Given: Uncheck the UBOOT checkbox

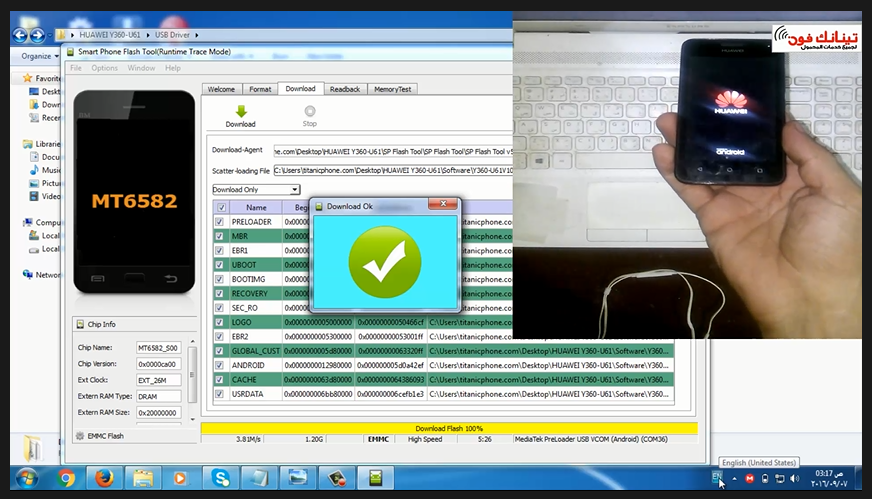Looking at the screenshot, I should pyautogui.click(x=220, y=265).
